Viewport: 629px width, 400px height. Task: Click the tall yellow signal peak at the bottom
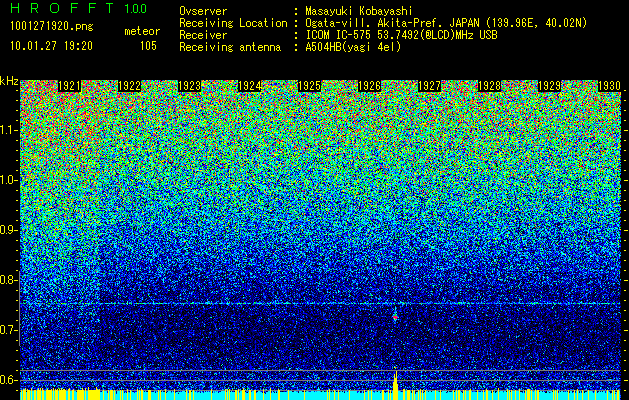(x=396, y=384)
